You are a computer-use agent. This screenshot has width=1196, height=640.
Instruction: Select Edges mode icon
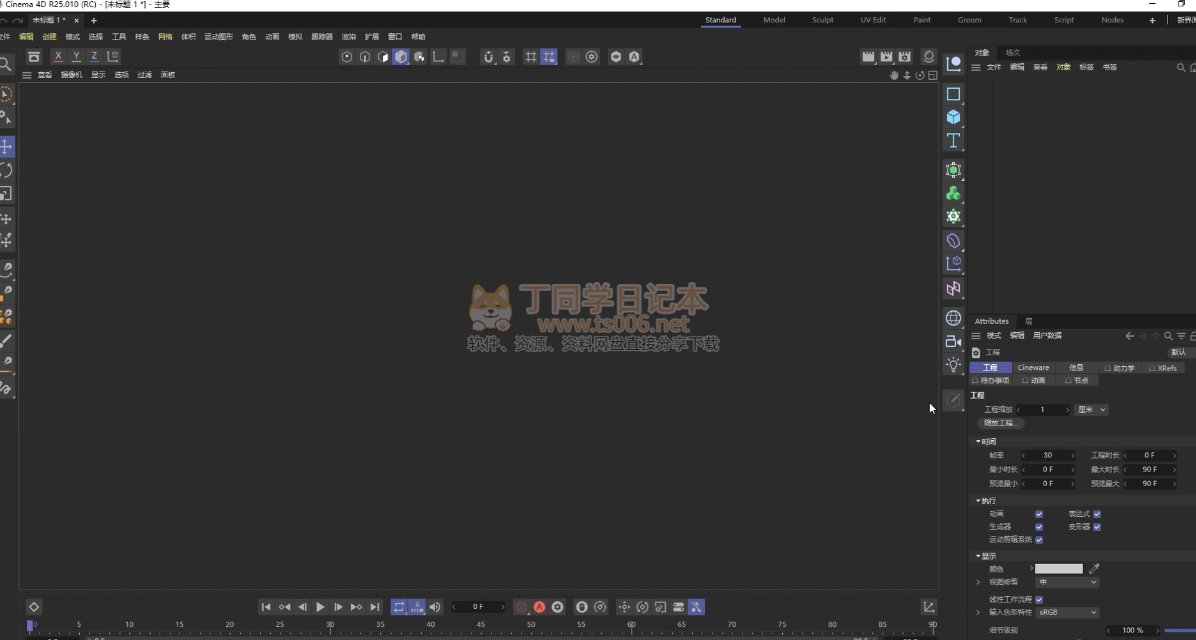365,56
